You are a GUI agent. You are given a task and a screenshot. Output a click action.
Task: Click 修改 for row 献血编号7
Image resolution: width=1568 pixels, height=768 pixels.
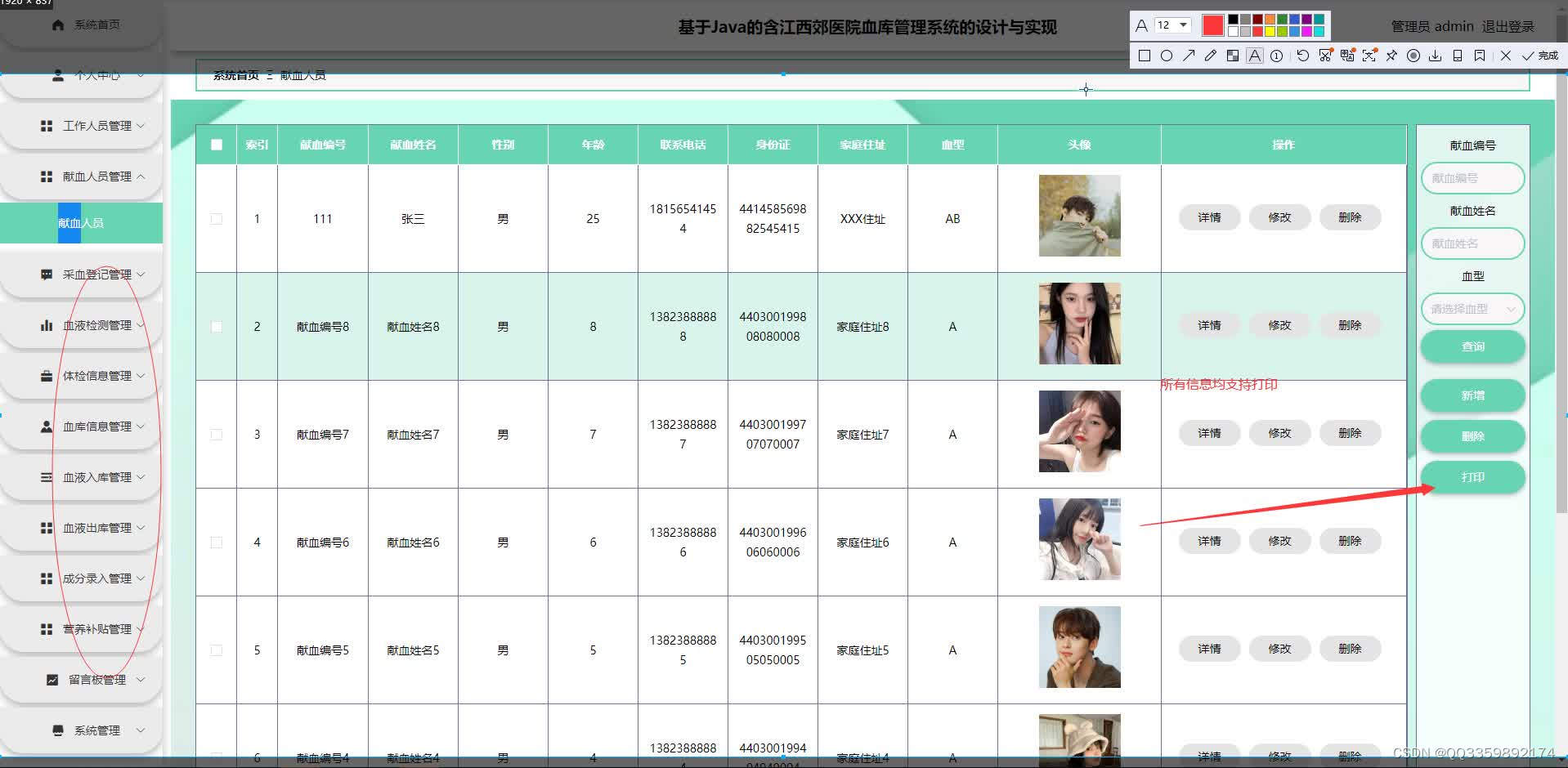pos(1279,433)
